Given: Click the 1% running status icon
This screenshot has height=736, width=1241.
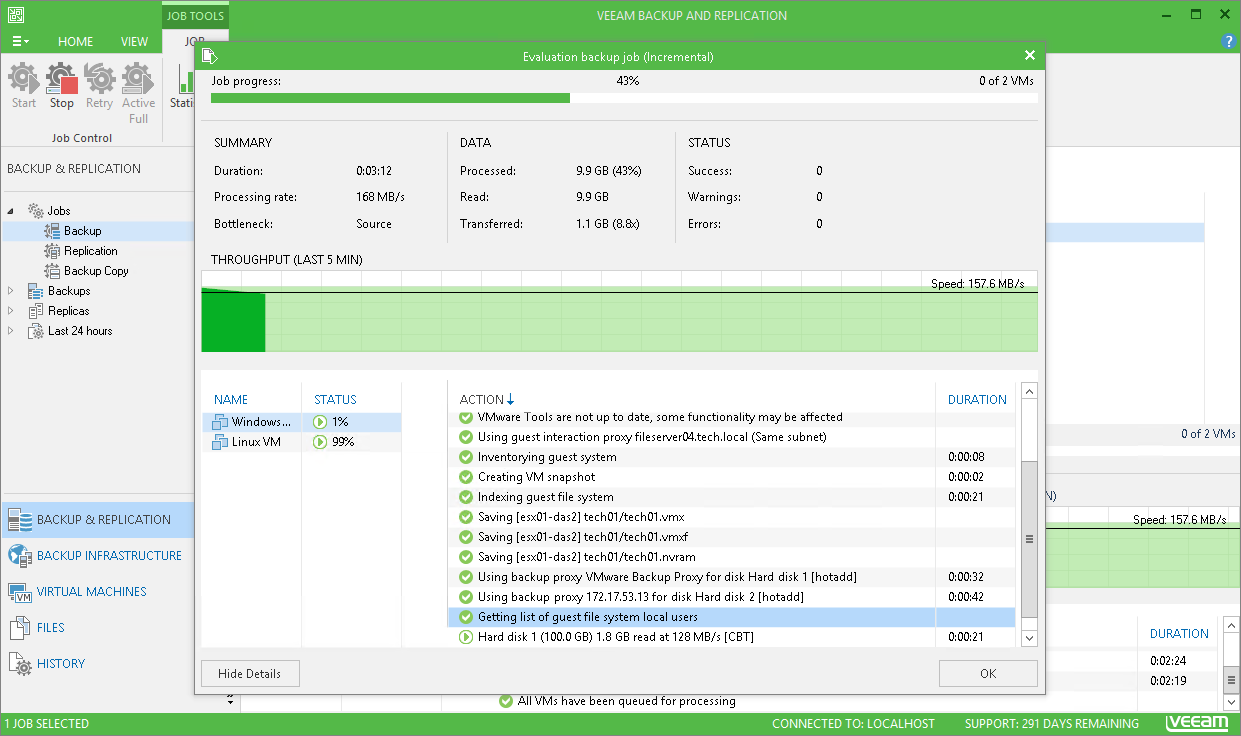Looking at the screenshot, I should pos(320,422).
